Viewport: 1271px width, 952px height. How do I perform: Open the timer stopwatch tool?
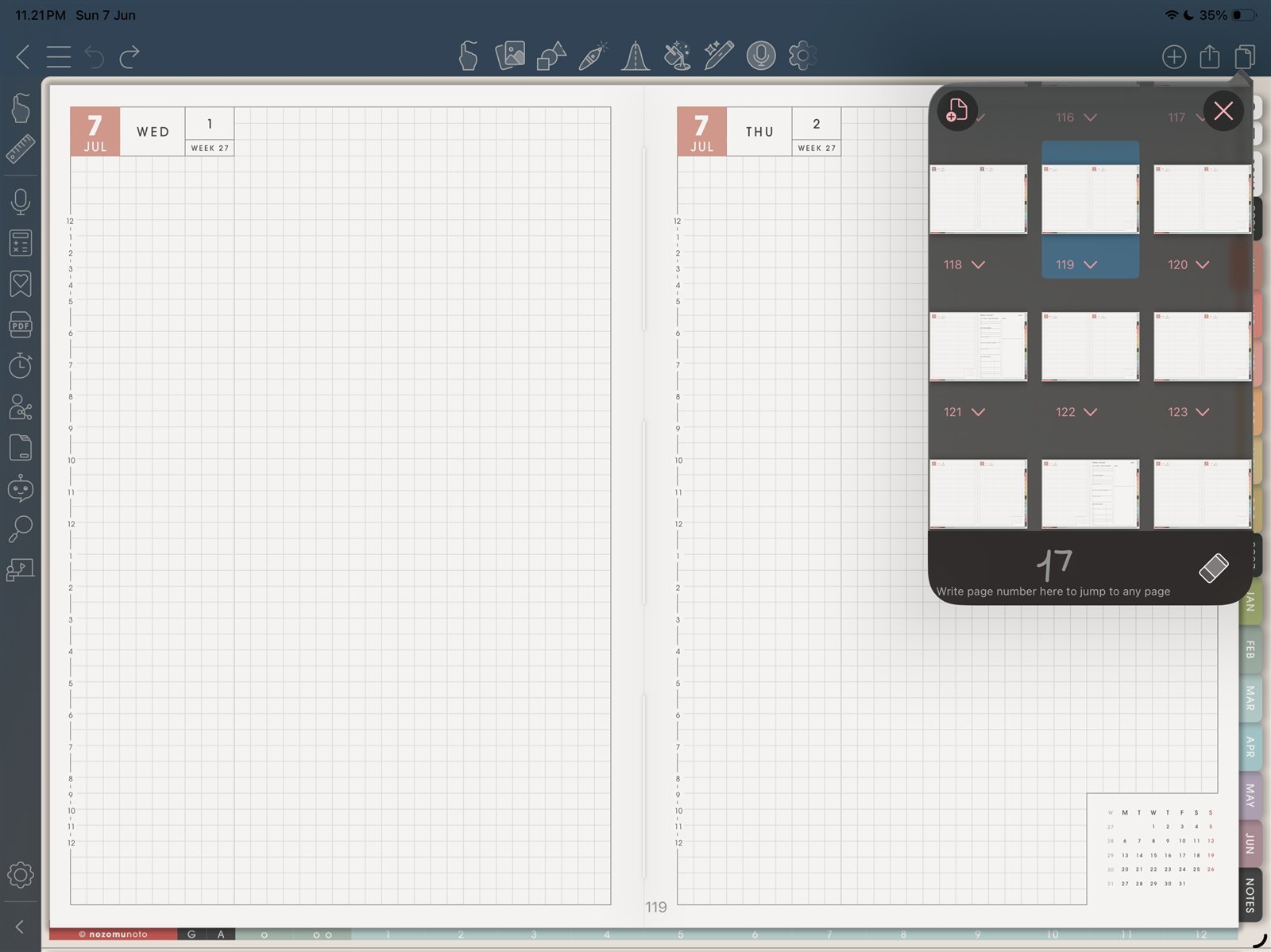click(x=21, y=365)
